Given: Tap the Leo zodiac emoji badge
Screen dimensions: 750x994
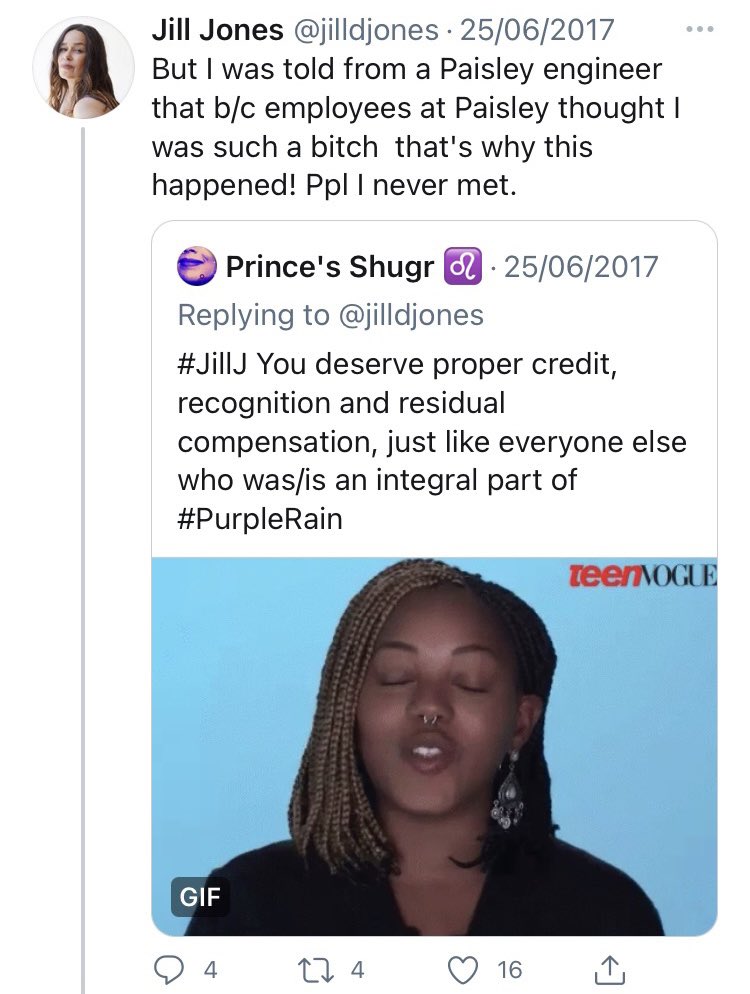Looking at the screenshot, I should (463, 266).
